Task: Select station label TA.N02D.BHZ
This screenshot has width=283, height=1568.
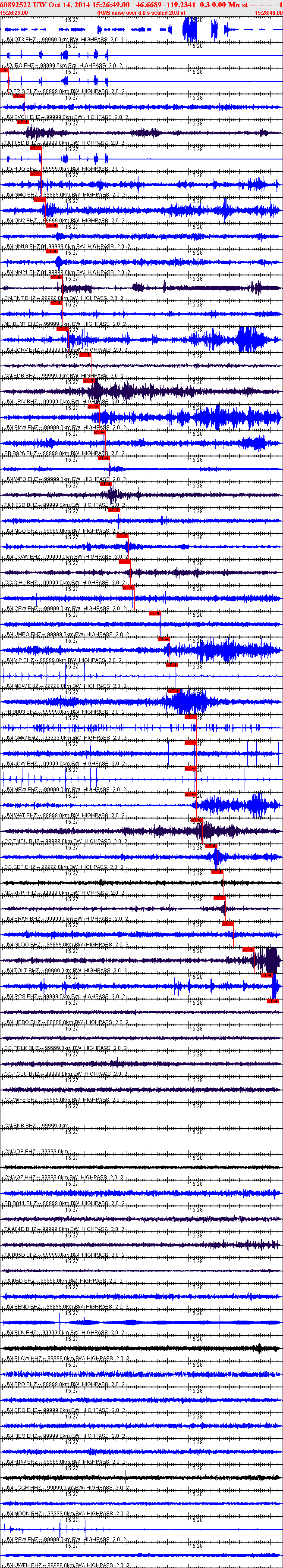Action: 22,505
